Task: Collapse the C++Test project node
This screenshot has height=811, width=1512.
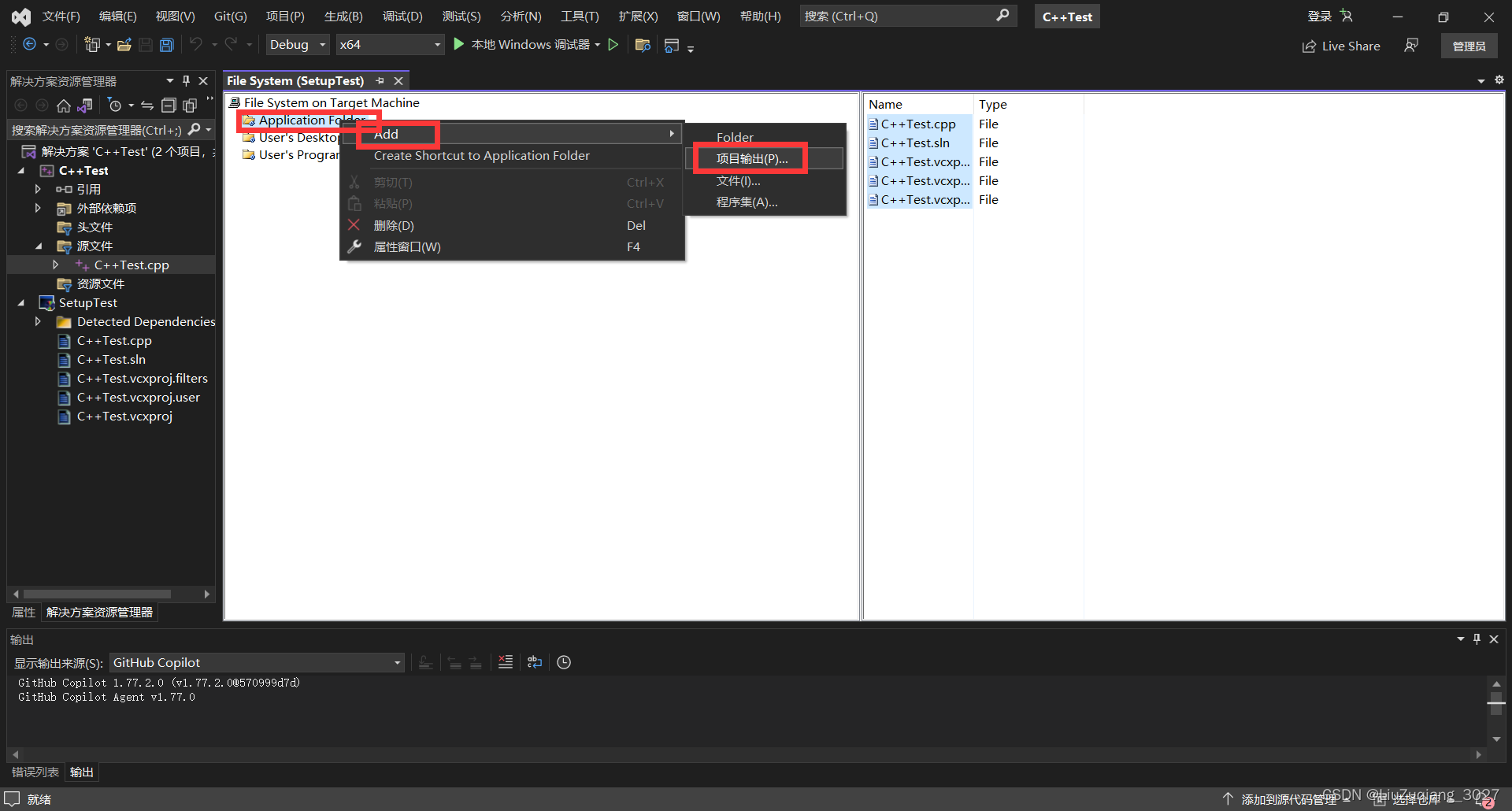Action: point(21,171)
